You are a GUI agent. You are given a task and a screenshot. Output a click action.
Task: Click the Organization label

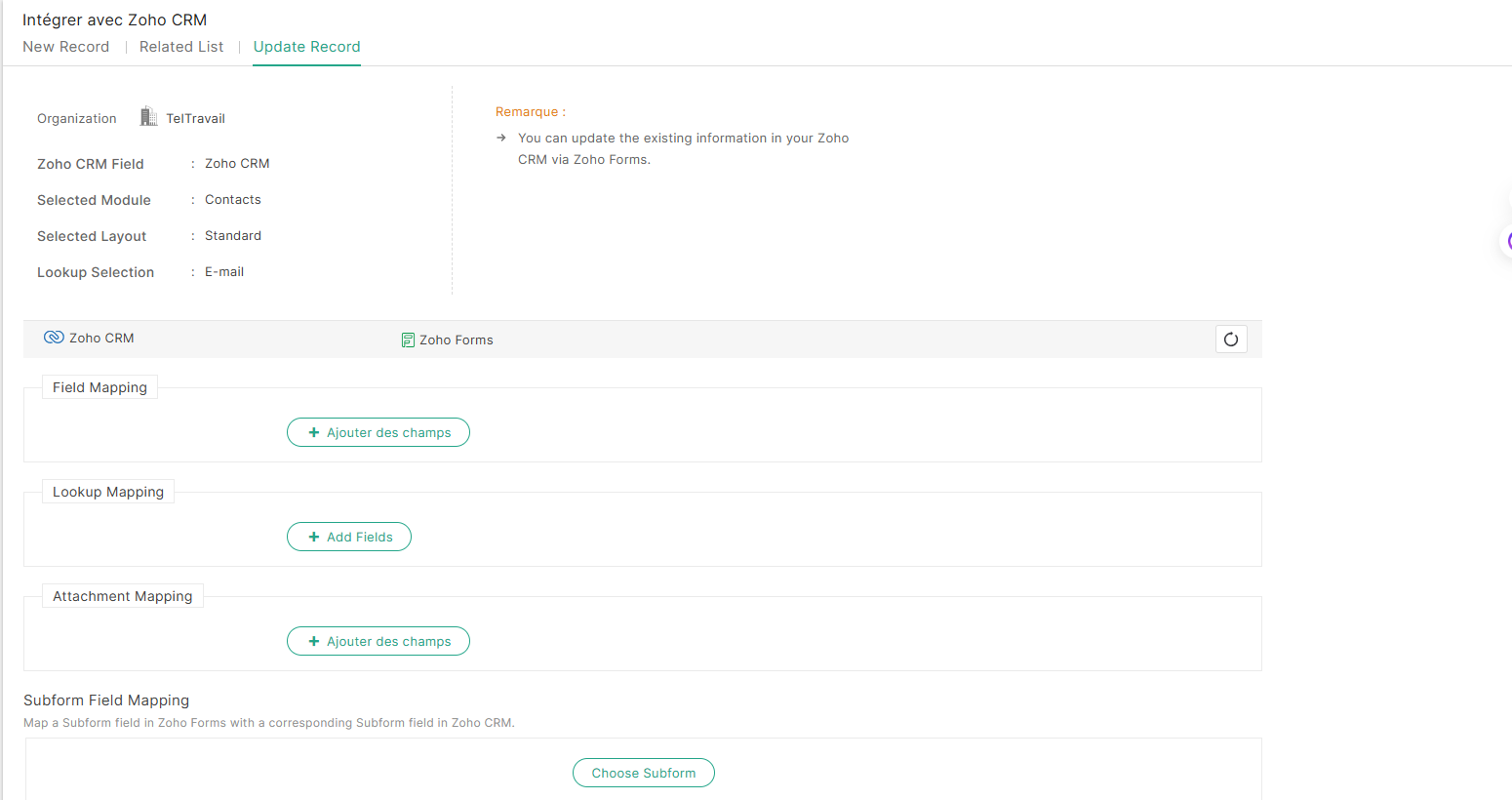pyautogui.click(x=77, y=119)
